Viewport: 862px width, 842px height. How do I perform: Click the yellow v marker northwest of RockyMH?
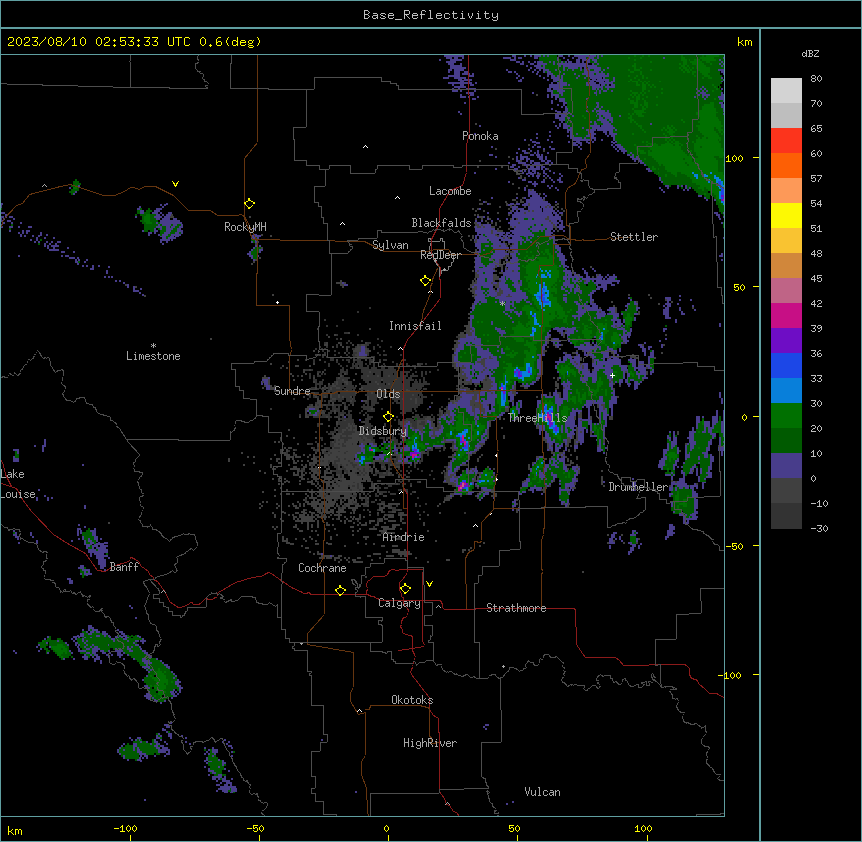click(x=175, y=184)
